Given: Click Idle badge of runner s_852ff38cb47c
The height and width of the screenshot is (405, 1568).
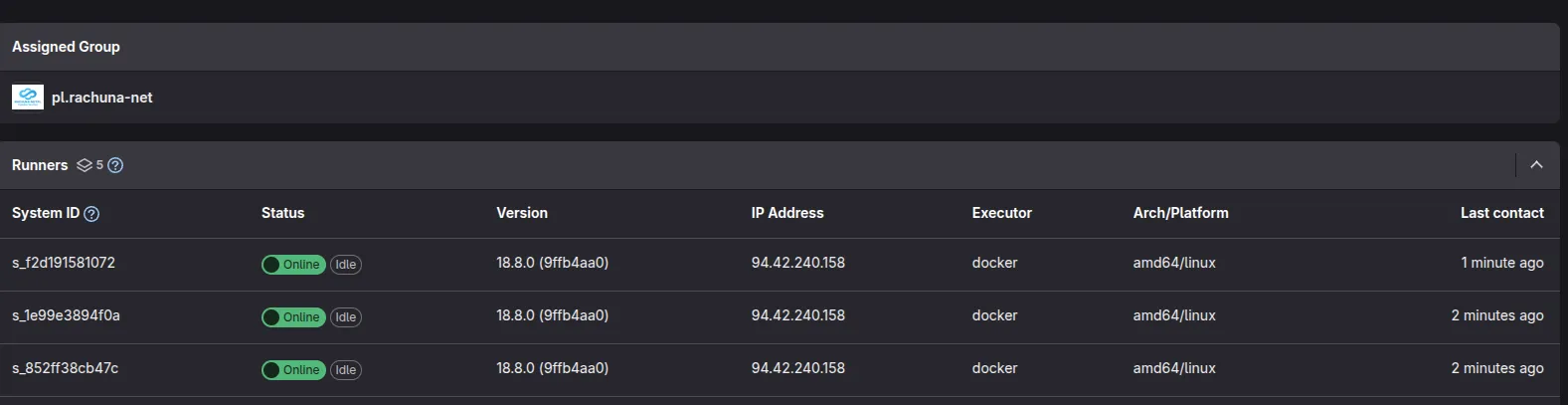Looking at the screenshot, I should tap(346, 370).
